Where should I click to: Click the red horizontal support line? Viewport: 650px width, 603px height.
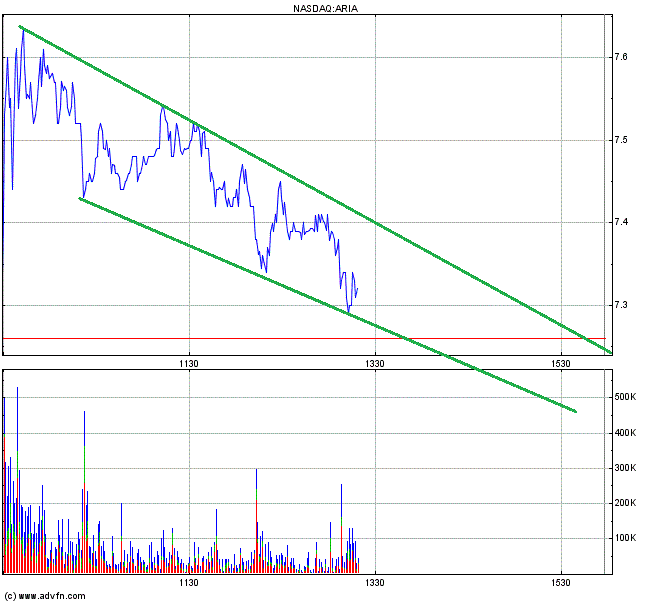pos(200,338)
